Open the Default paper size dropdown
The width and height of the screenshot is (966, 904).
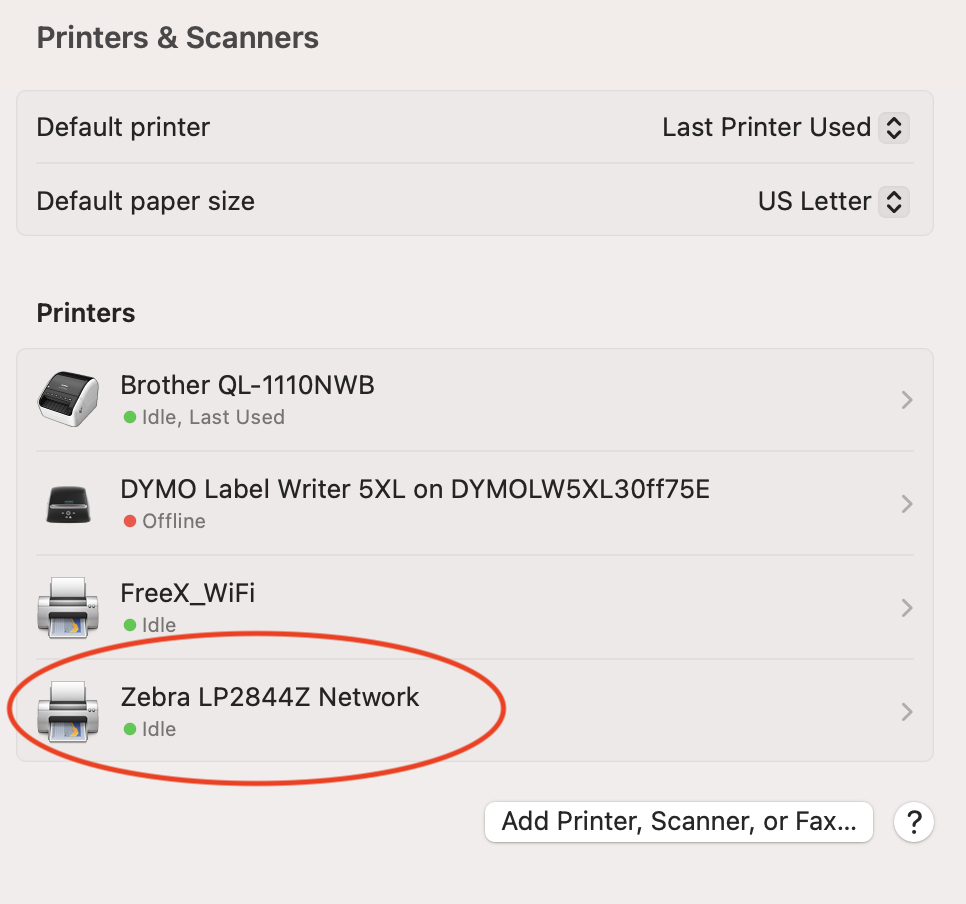click(x=894, y=202)
